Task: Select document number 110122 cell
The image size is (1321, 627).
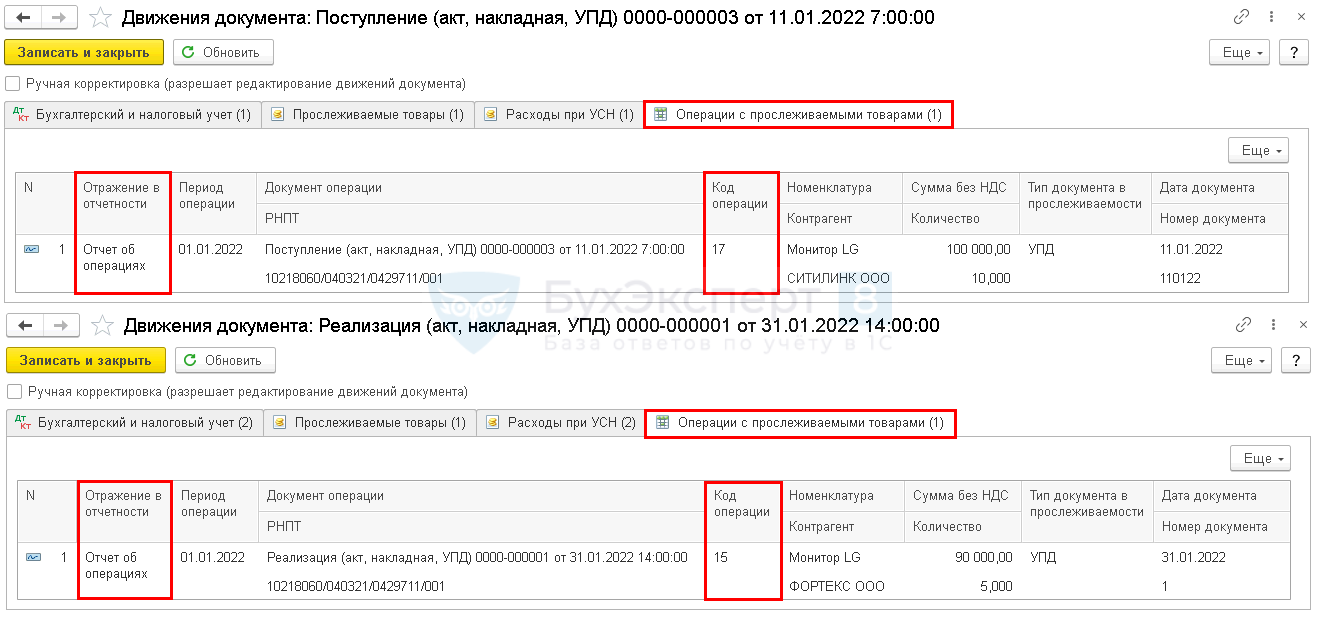Action: 1220,278
